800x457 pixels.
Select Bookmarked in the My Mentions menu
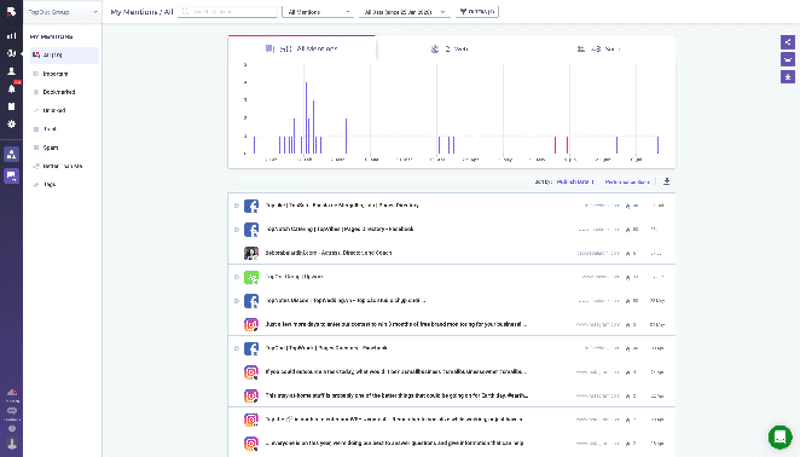[59, 92]
